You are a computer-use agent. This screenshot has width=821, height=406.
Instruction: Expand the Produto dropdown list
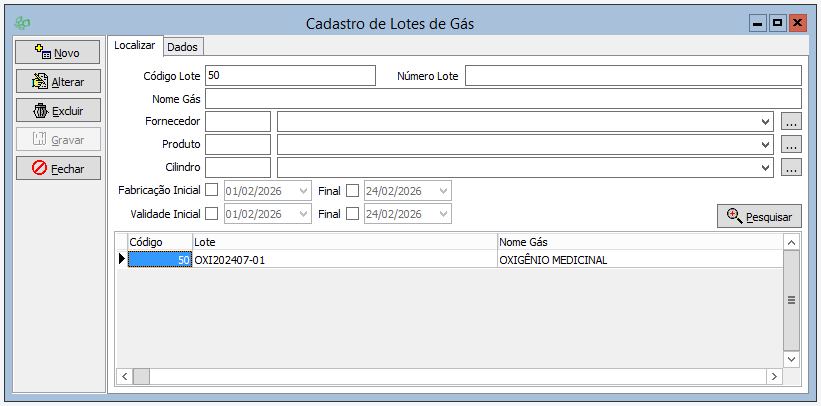point(765,145)
